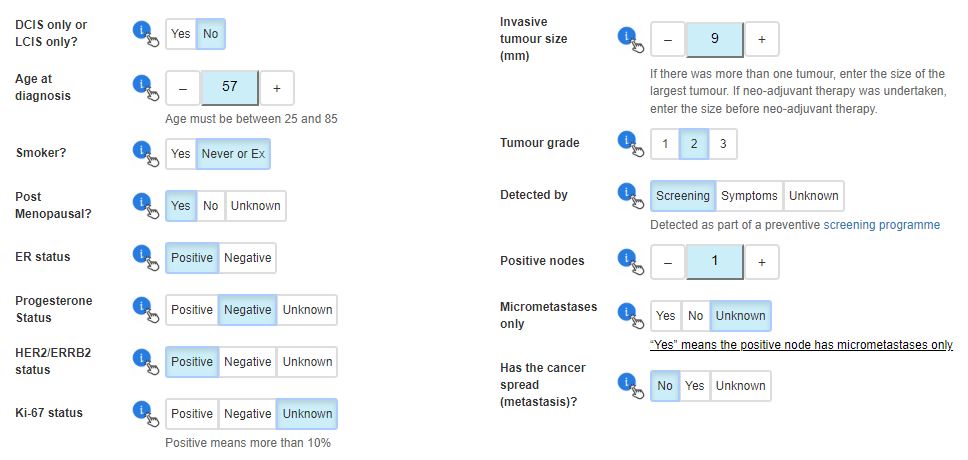Image resolution: width=968 pixels, height=460 pixels.
Task: Increase positive nodes with plus button
Action: (x=762, y=262)
